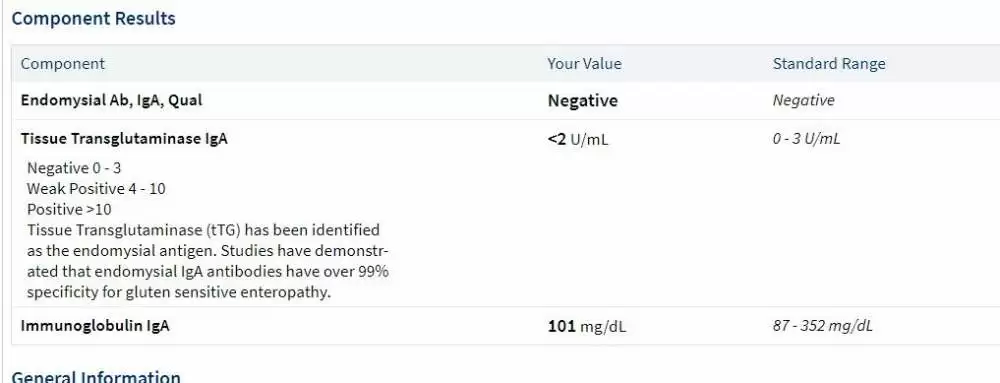Click the General Information heading
The image size is (1000, 383).
pos(96,376)
